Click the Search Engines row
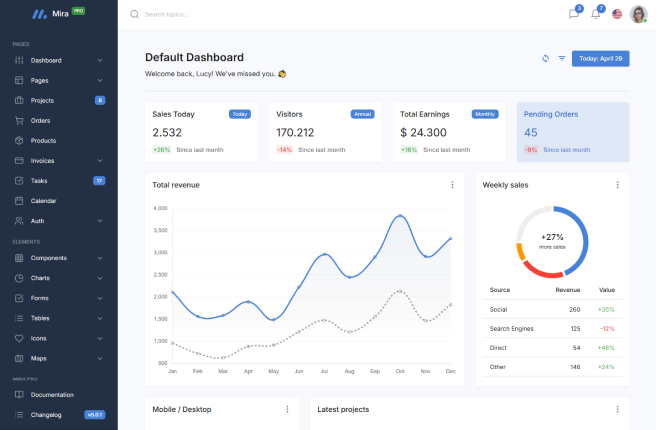The height and width of the screenshot is (430, 656). pos(552,328)
